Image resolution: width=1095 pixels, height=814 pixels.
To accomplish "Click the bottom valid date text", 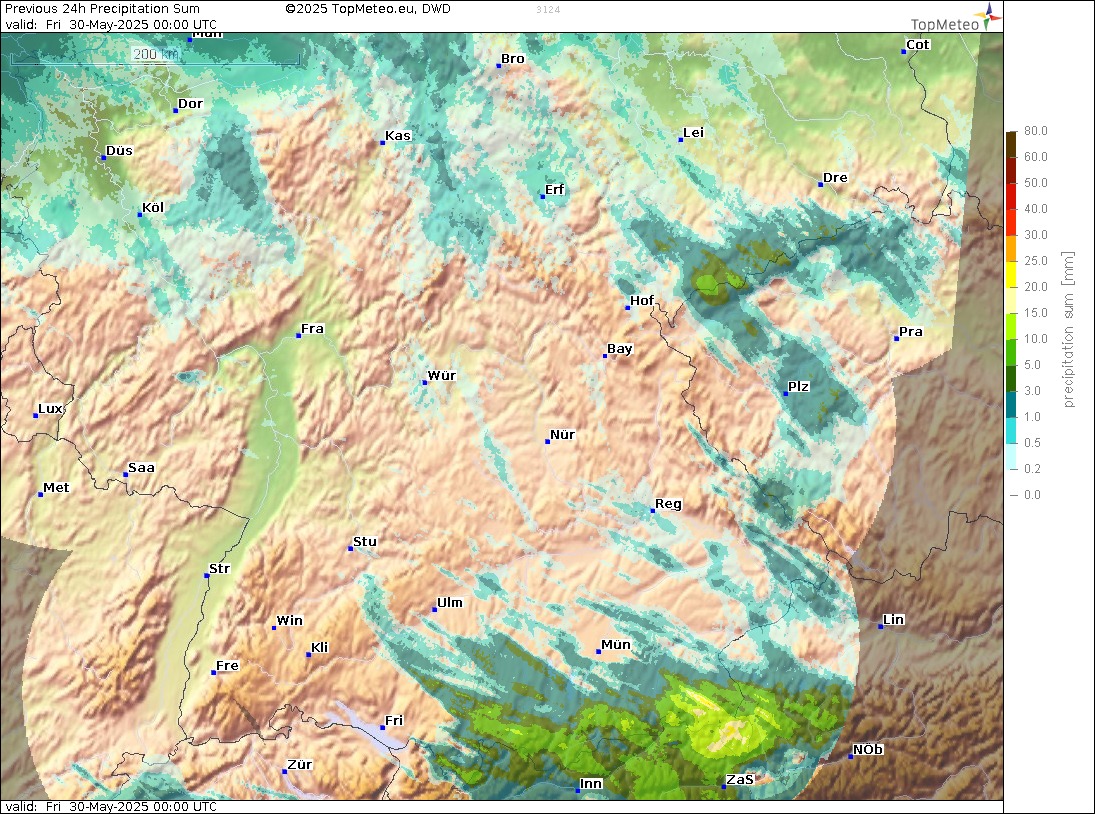I will [x=110, y=806].
